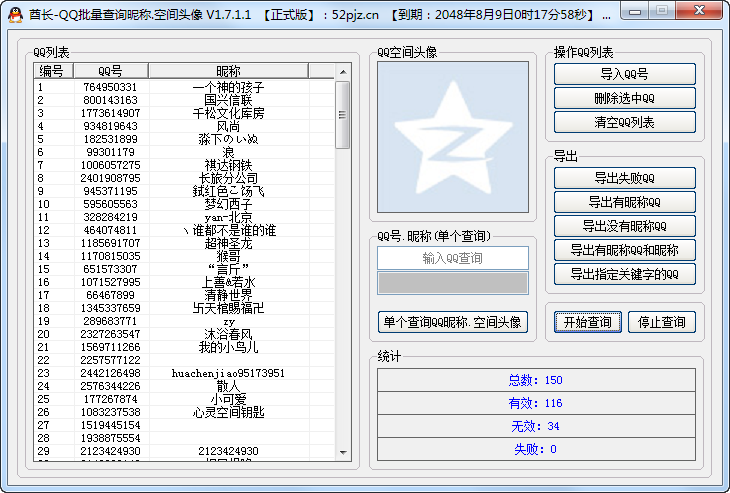Click 导出有昵称QQ和昵称 button
The image size is (730, 493).
click(x=624, y=250)
